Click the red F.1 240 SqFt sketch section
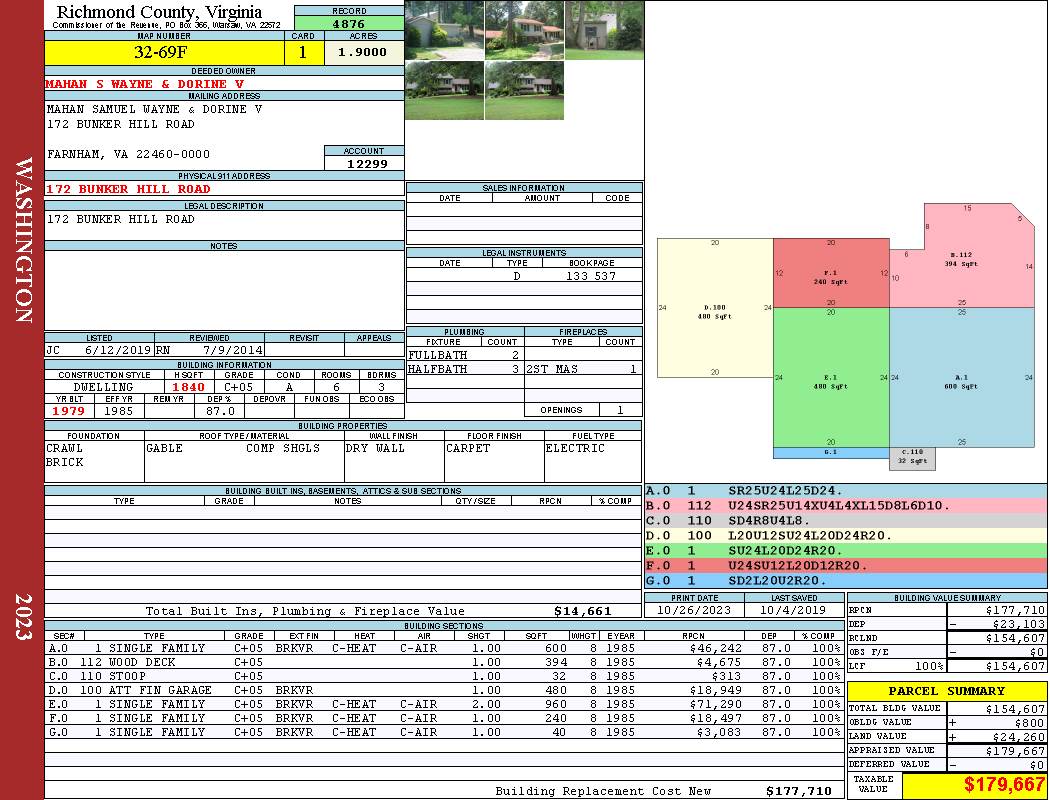The height and width of the screenshot is (800, 1050). [x=831, y=273]
